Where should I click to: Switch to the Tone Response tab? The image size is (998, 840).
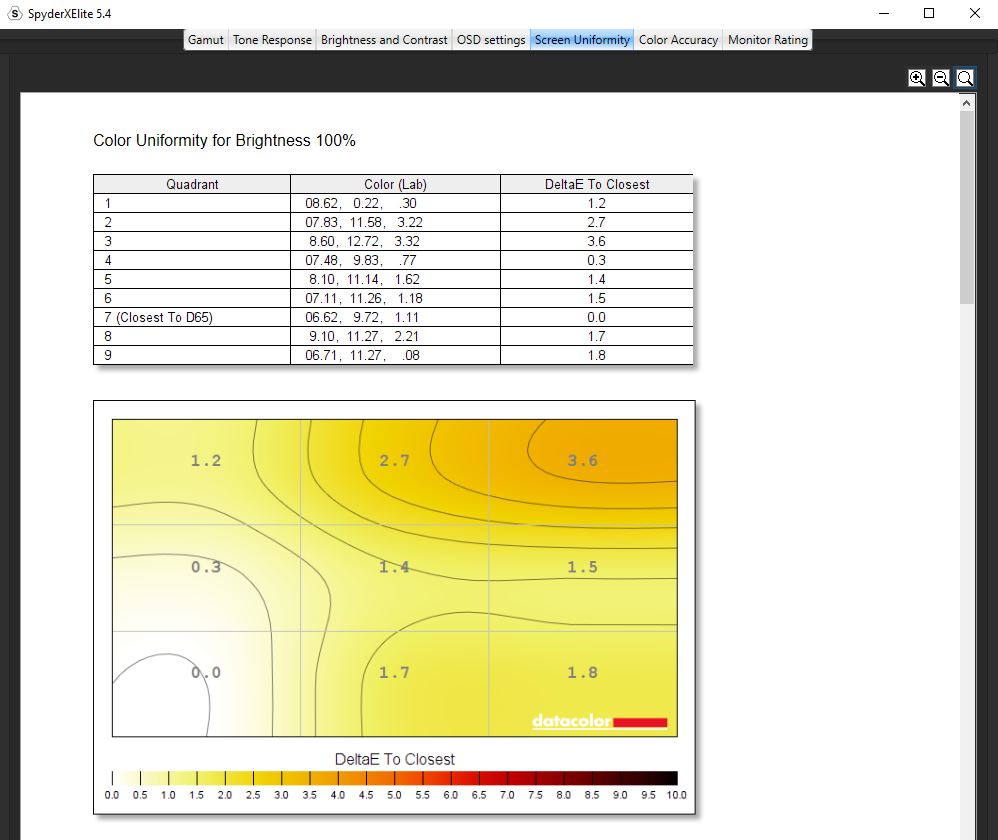click(x=272, y=40)
